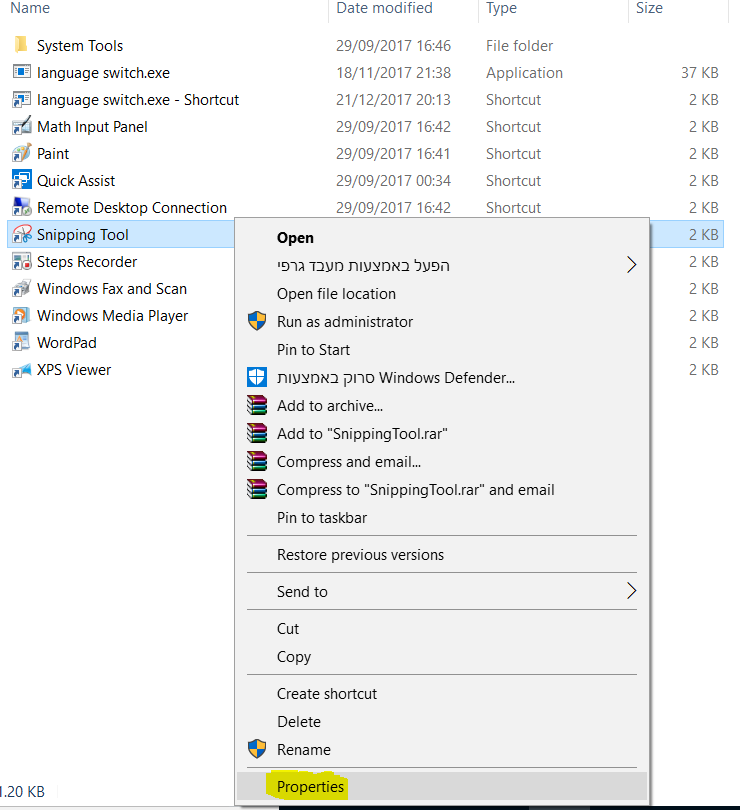This screenshot has height=810, width=740.
Task: Choose Create shortcut
Action: [442, 693]
